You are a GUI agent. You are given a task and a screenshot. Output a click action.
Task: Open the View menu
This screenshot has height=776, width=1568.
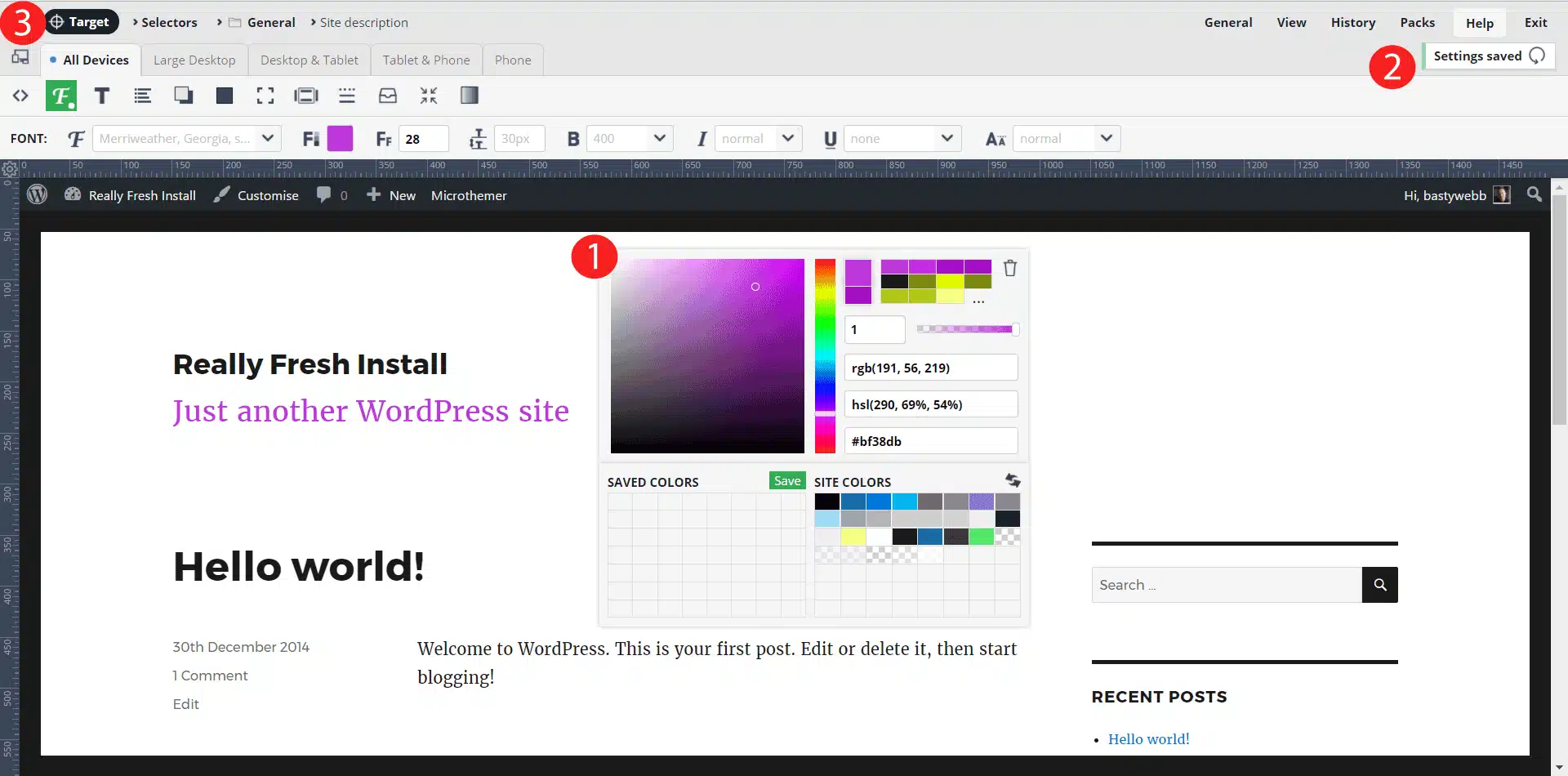tap(1291, 22)
